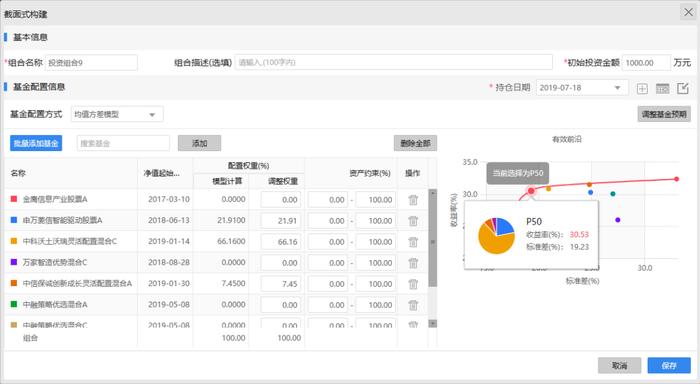Screen dimensions: 700x384
Task: Click the red color swatch of 金鹰信息产业股票A
Action: [x=14, y=199]
